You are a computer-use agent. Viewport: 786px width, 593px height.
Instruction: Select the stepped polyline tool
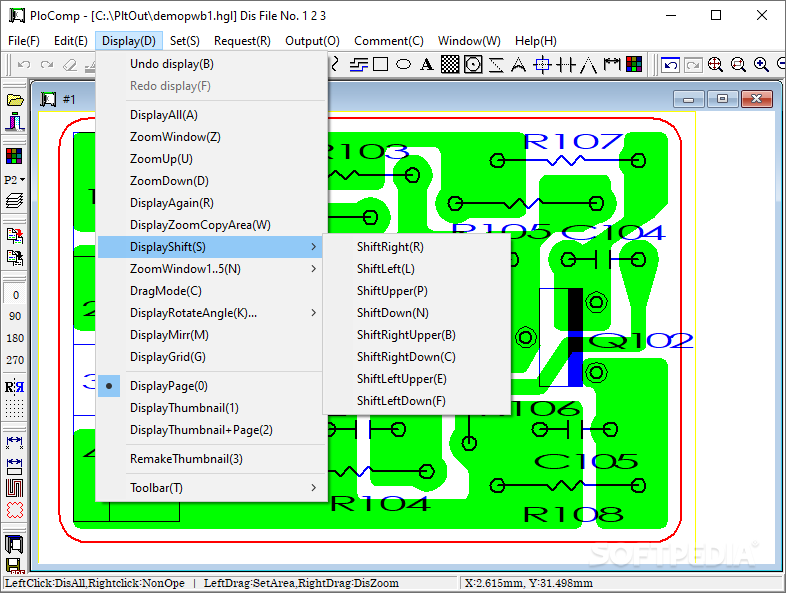click(358, 64)
